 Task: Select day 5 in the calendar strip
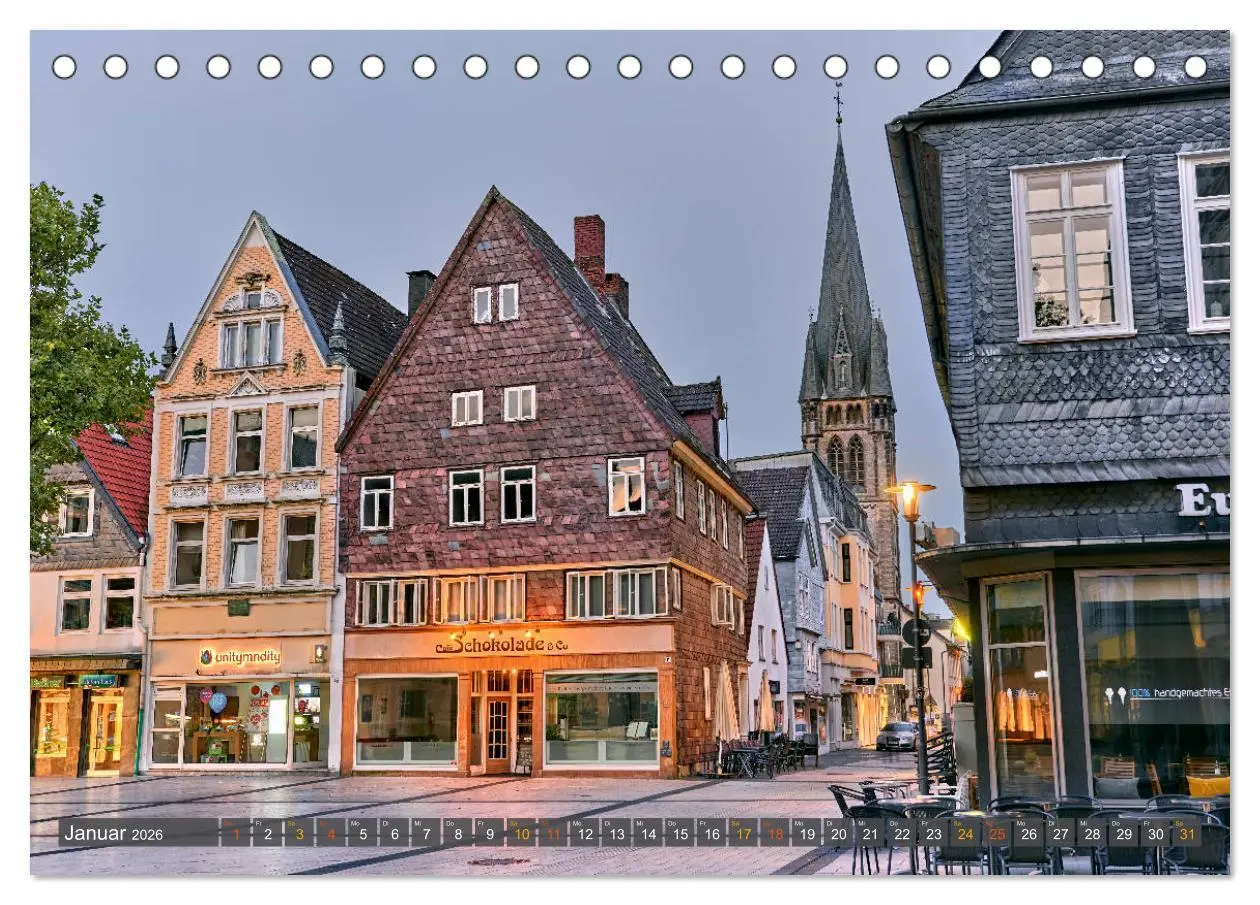(362, 833)
